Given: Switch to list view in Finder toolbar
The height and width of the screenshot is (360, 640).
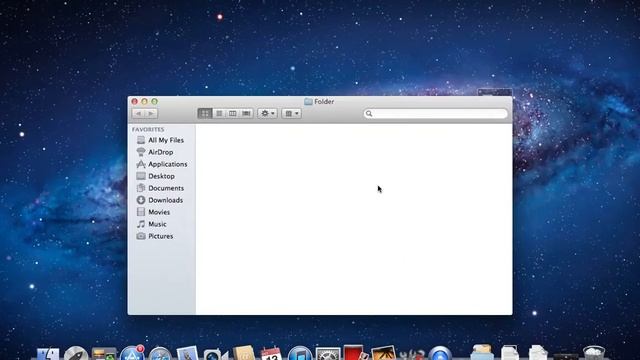Looking at the screenshot, I should [x=219, y=113].
